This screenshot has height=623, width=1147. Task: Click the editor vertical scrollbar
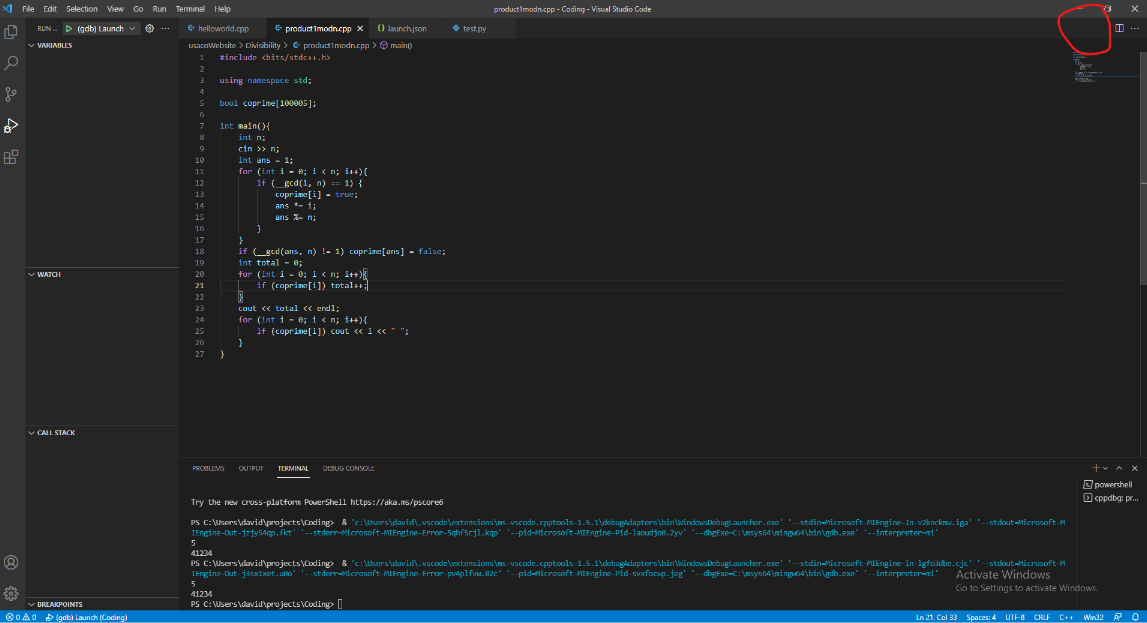click(x=1143, y=168)
